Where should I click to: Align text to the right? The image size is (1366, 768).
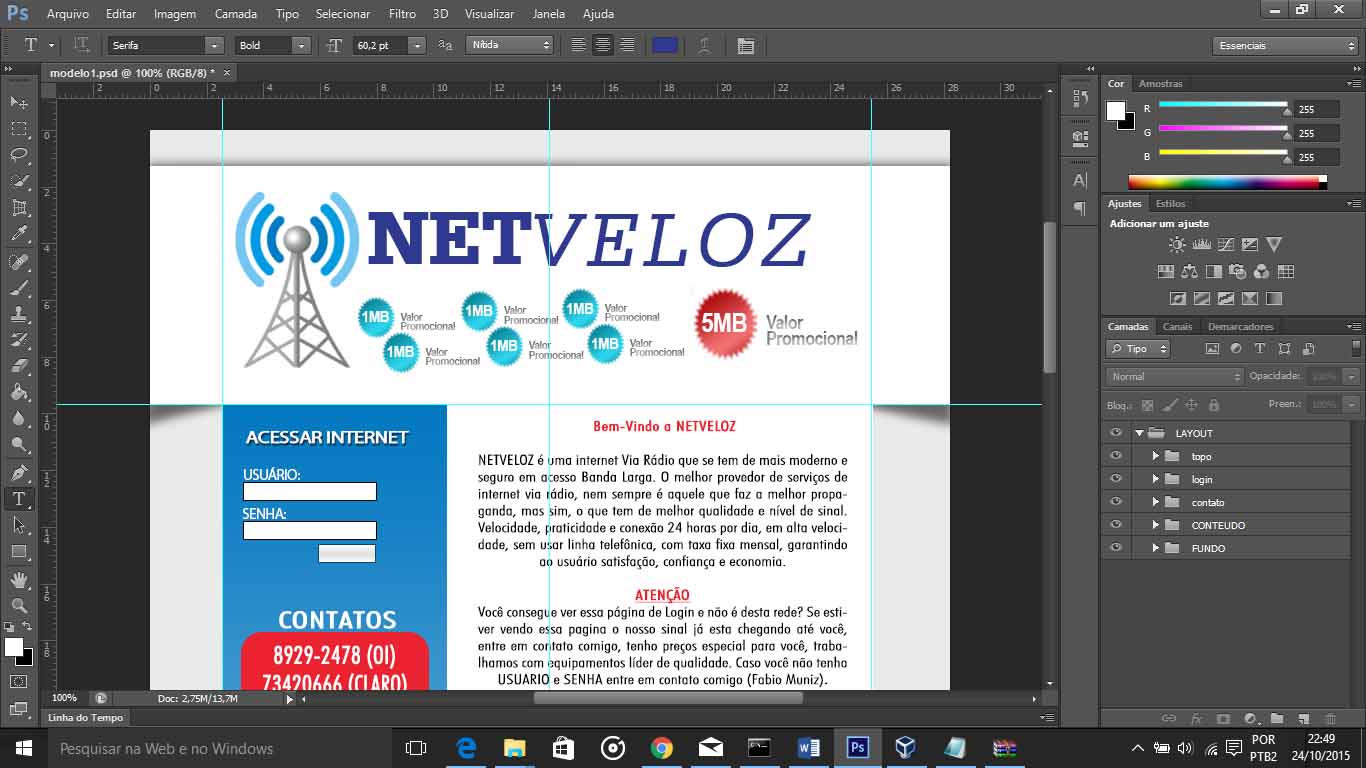point(627,45)
